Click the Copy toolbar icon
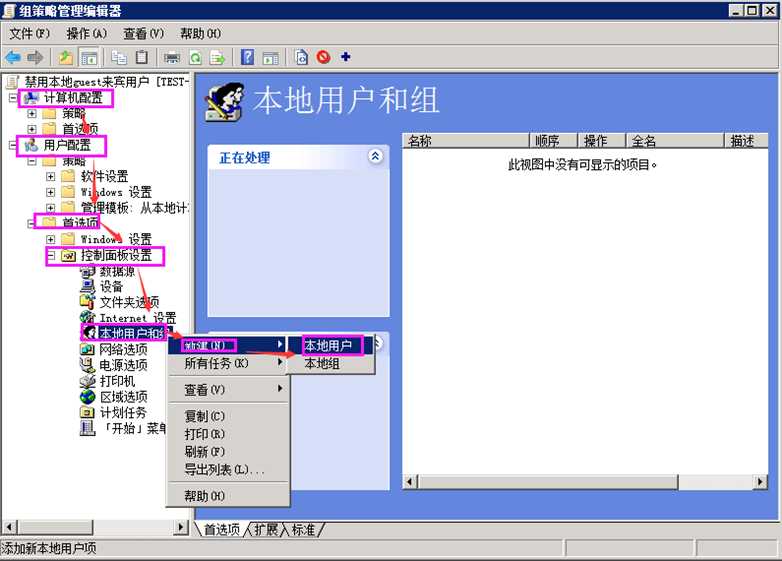This screenshot has height=561, width=782. point(119,58)
